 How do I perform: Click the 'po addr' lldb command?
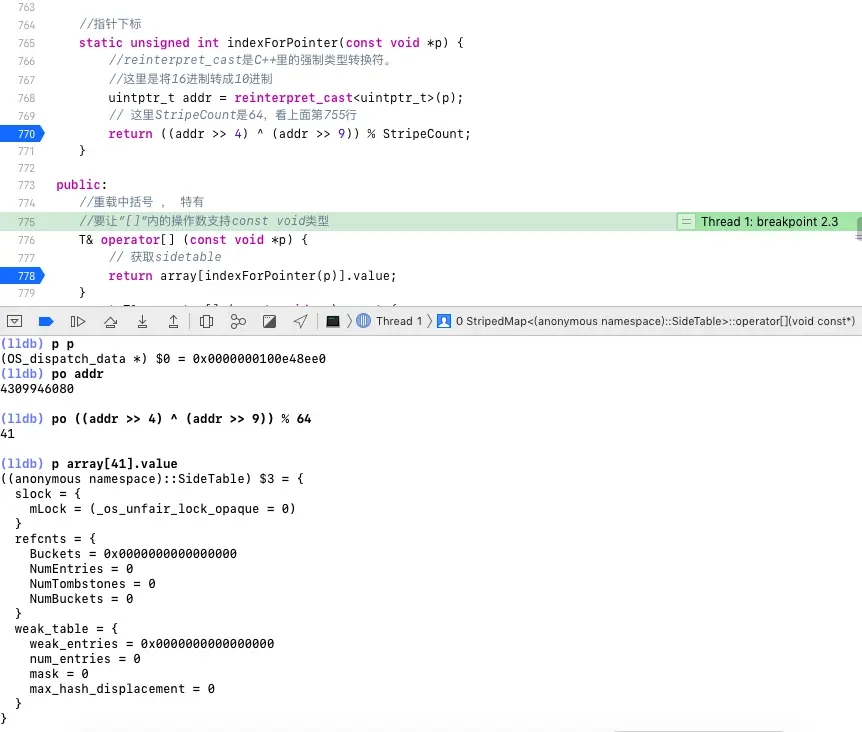[78, 374]
